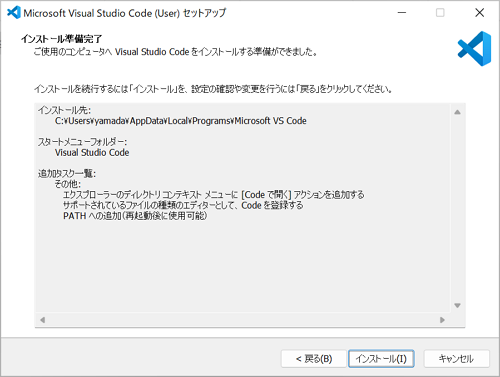Viewport: 500px width, 377px height.
Task: Click the VS Code icon in title bar
Action: pyautogui.click(x=14, y=13)
